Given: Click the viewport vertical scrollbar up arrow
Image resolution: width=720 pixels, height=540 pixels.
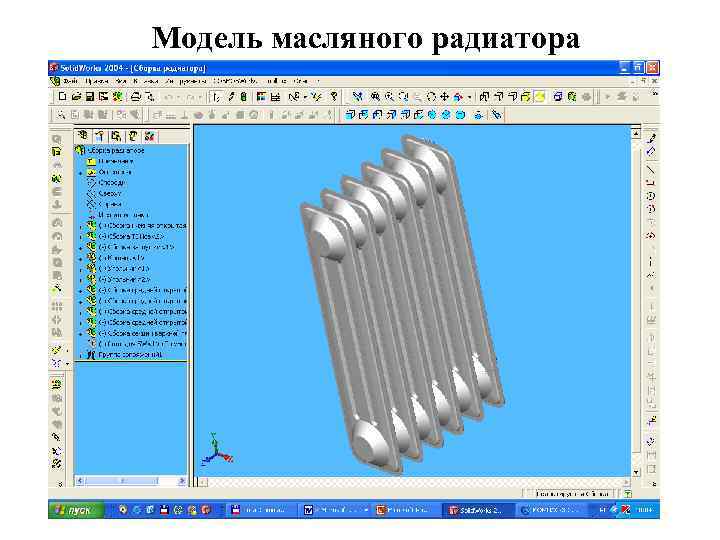Looking at the screenshot, I should (636, 134).
